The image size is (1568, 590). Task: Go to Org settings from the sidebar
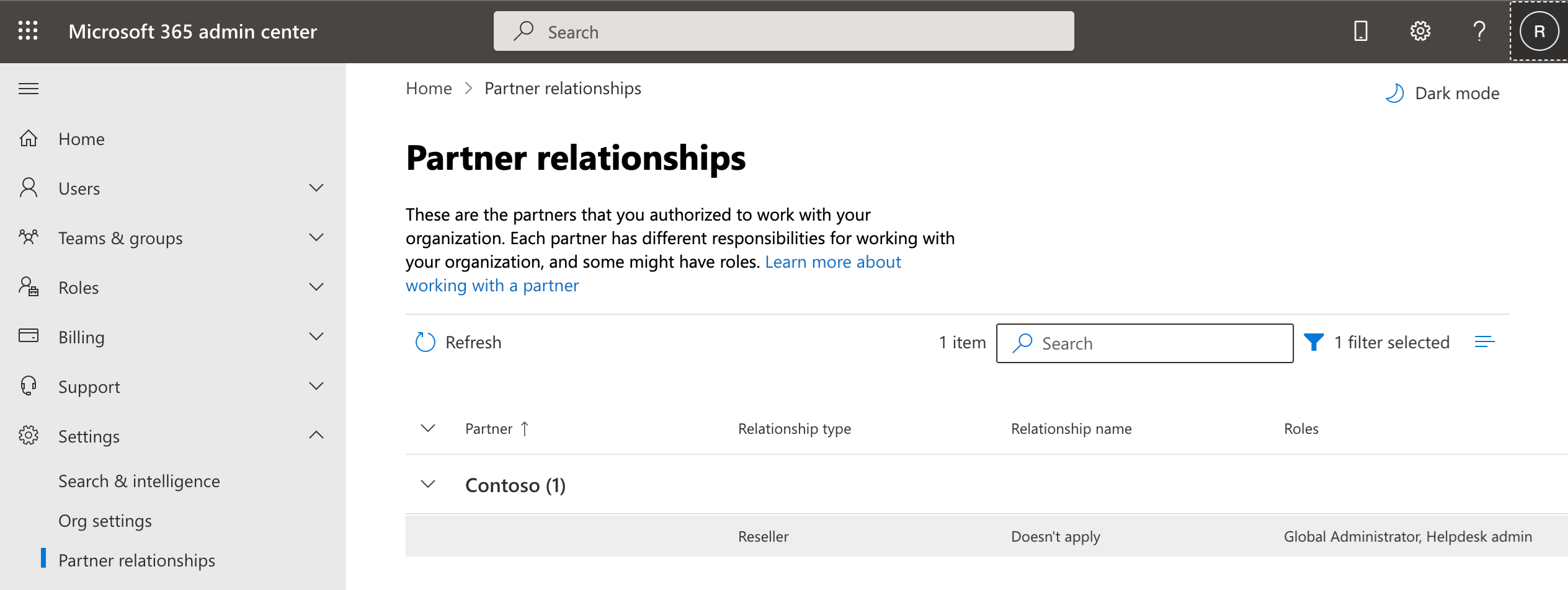click(105, 520)
